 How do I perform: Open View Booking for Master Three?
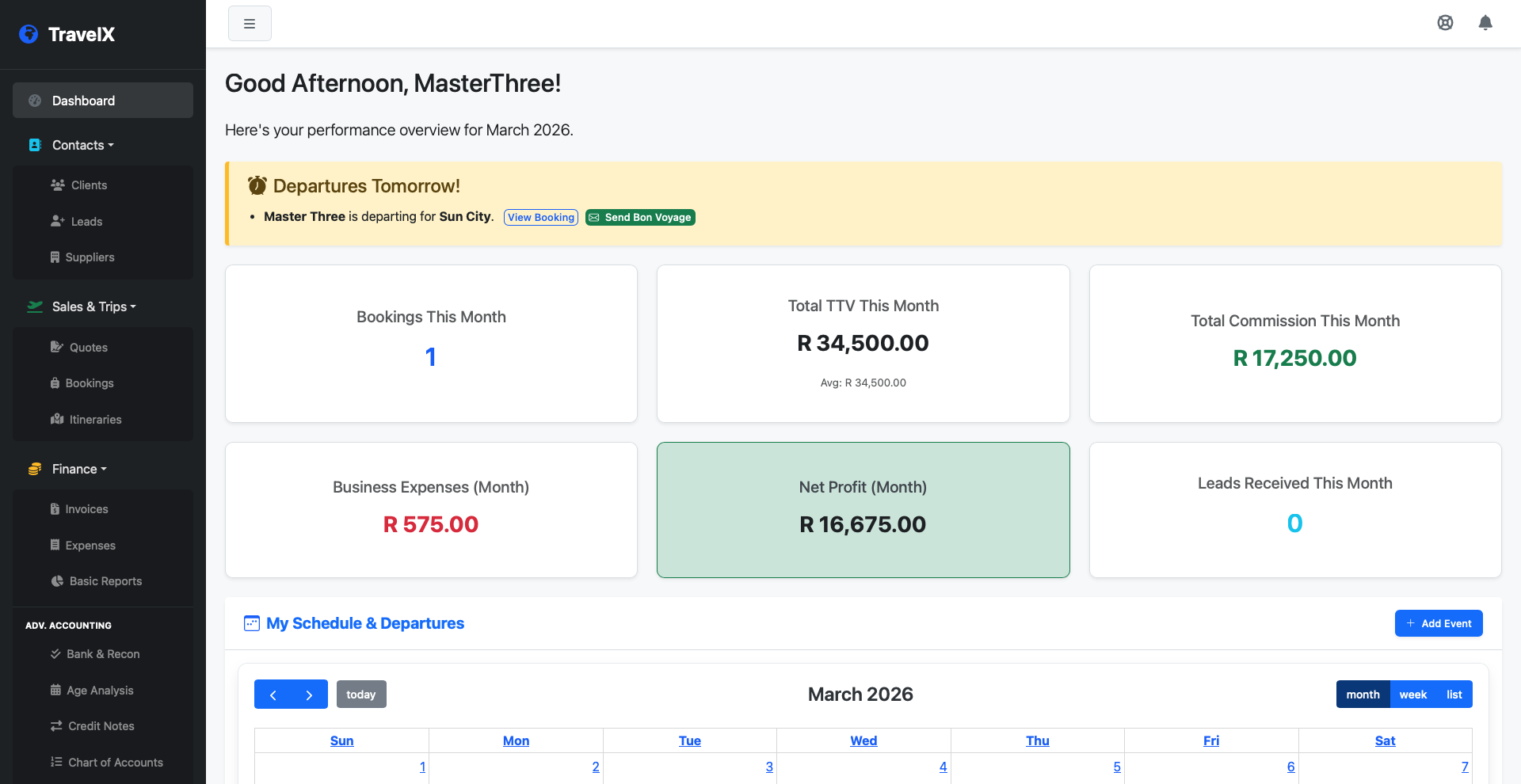coord(540,217)
